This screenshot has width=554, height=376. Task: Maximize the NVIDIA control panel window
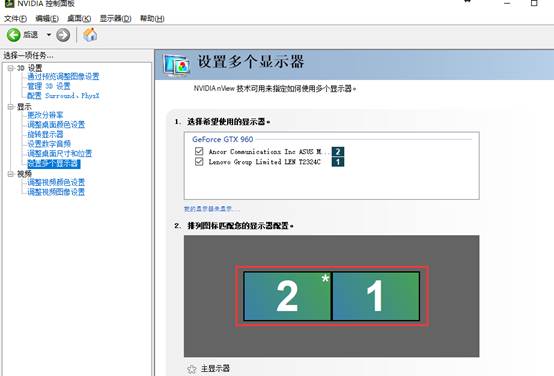(534, 3)
